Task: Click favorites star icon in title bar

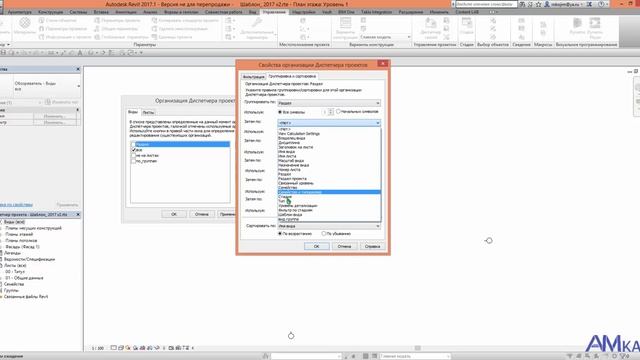Action: click(538, 4)
